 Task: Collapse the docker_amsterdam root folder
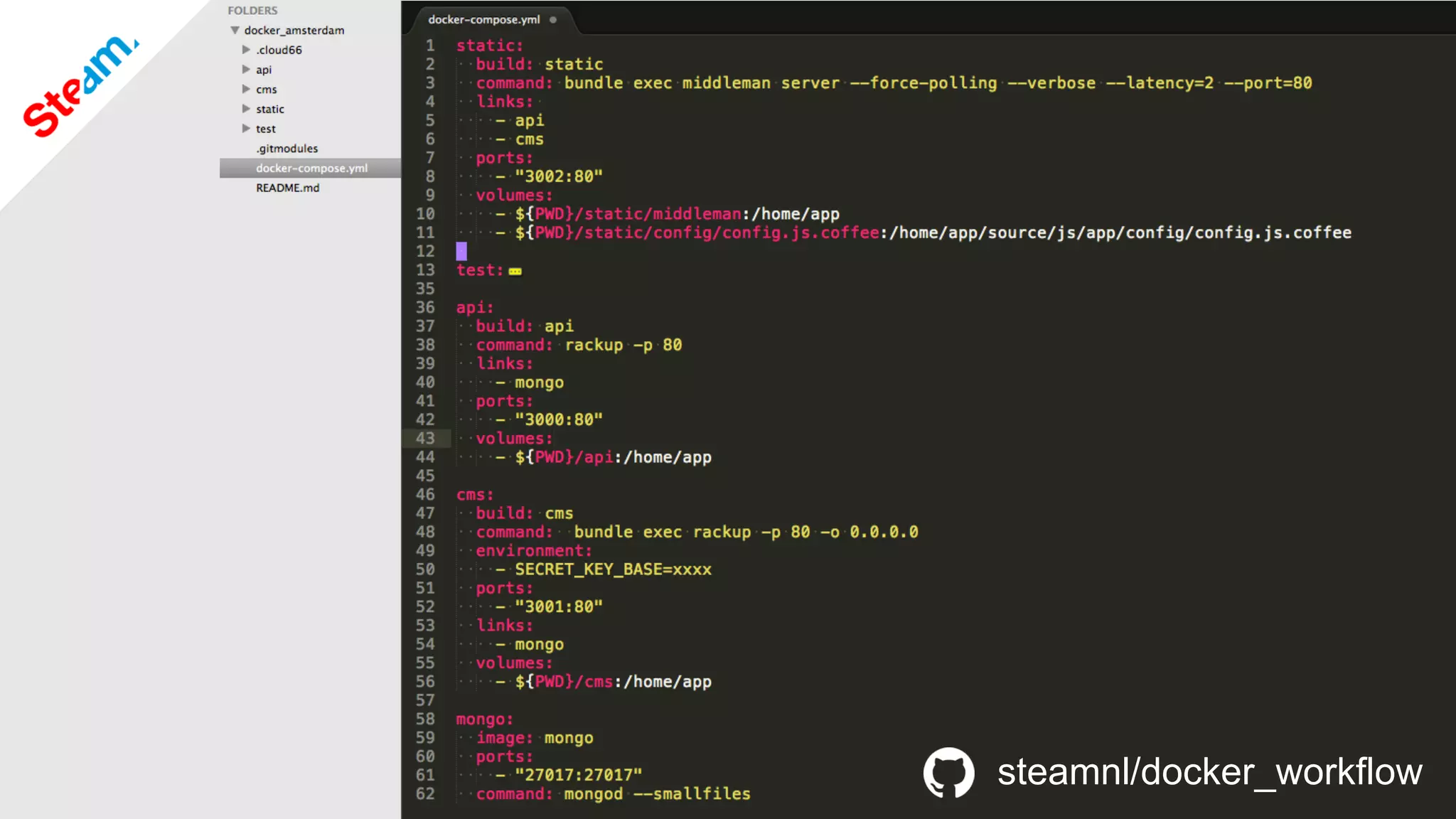coord(235,31)
